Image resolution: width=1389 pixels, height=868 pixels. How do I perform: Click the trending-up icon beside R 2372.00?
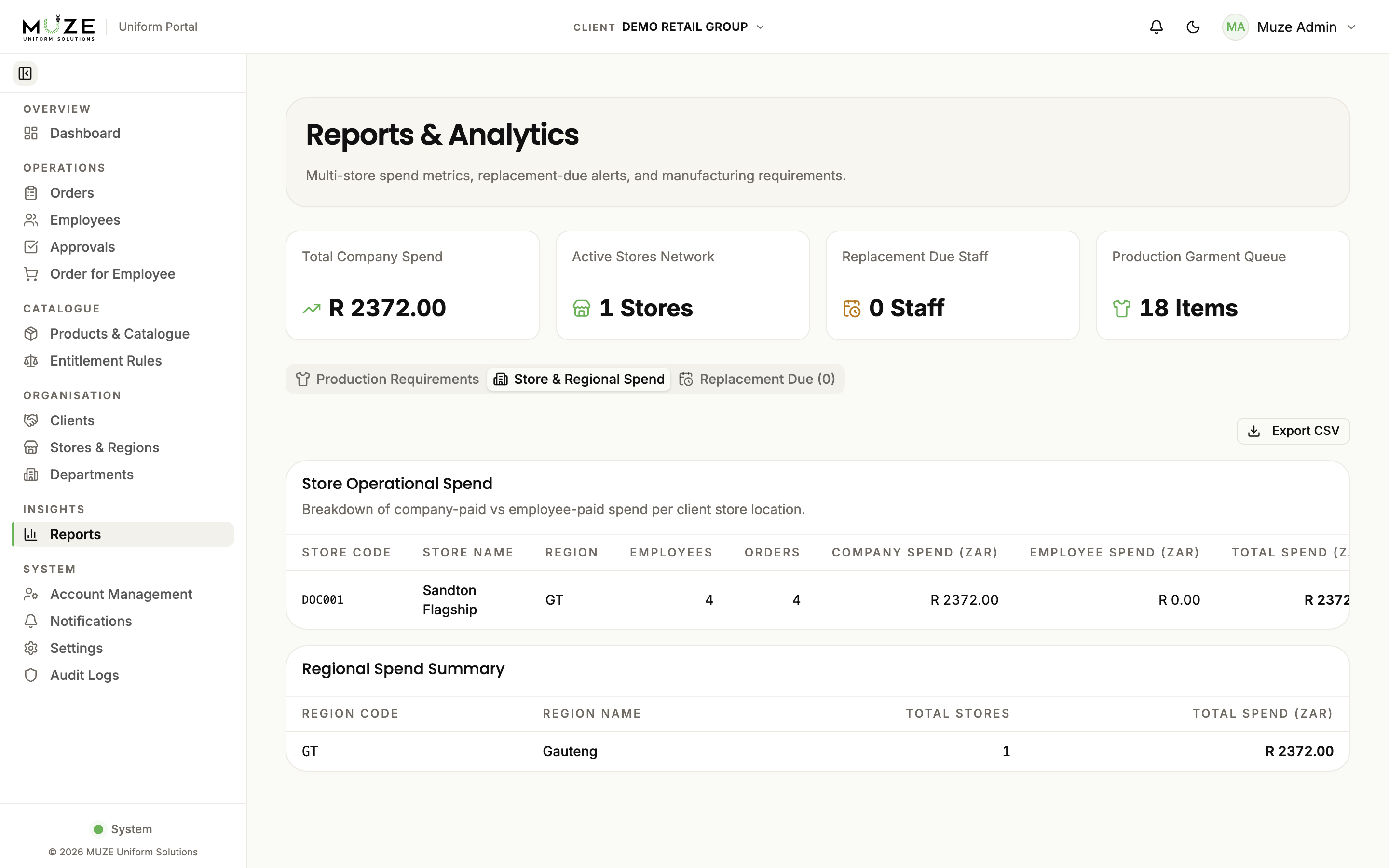pyautogui.click(x=311, y=309)
